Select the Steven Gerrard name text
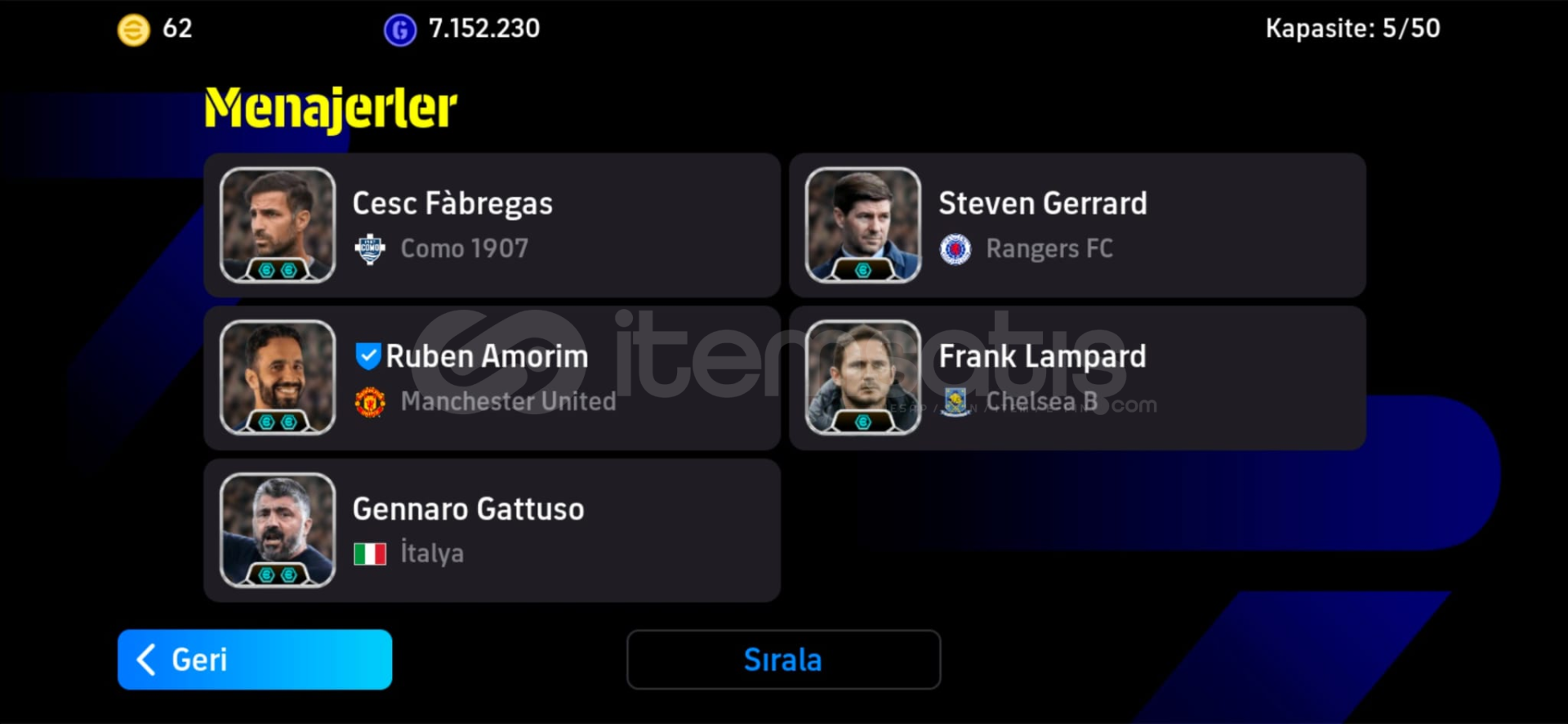This screenshot has width=1568, height=724. [1043, 203]
